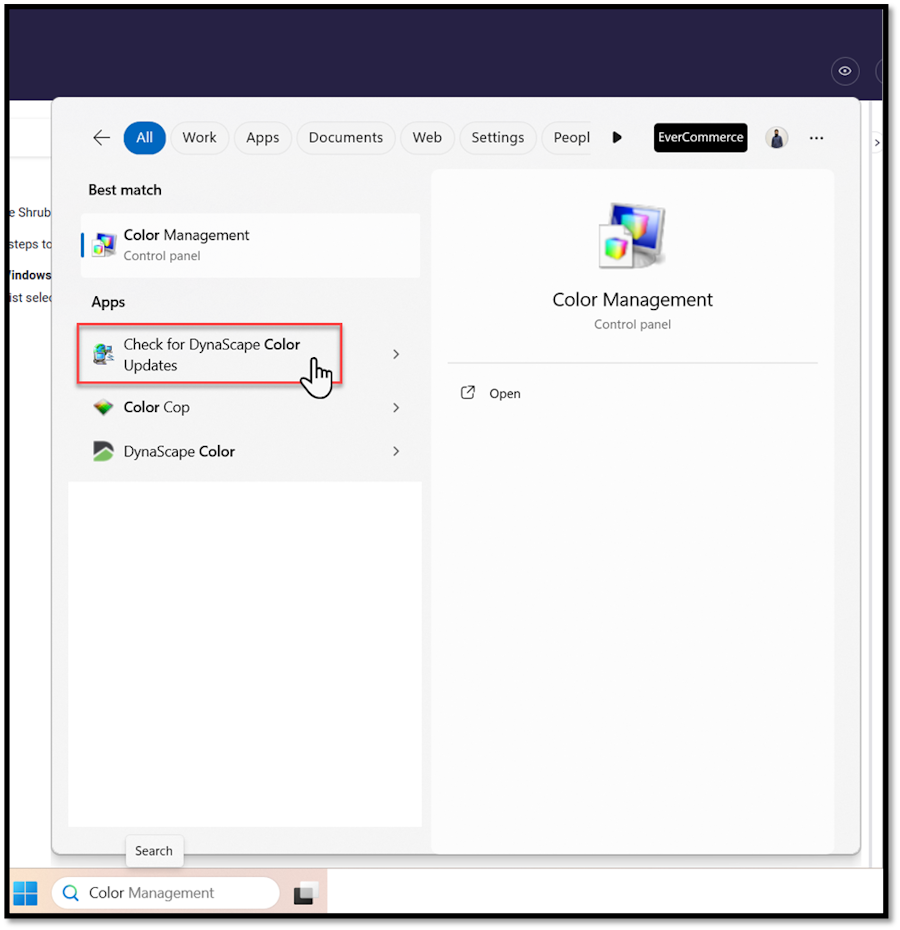The height and width of the screenshot is (930, 900).
Task: Expand the Color Cop result chevron
Action: coord(396,407)
